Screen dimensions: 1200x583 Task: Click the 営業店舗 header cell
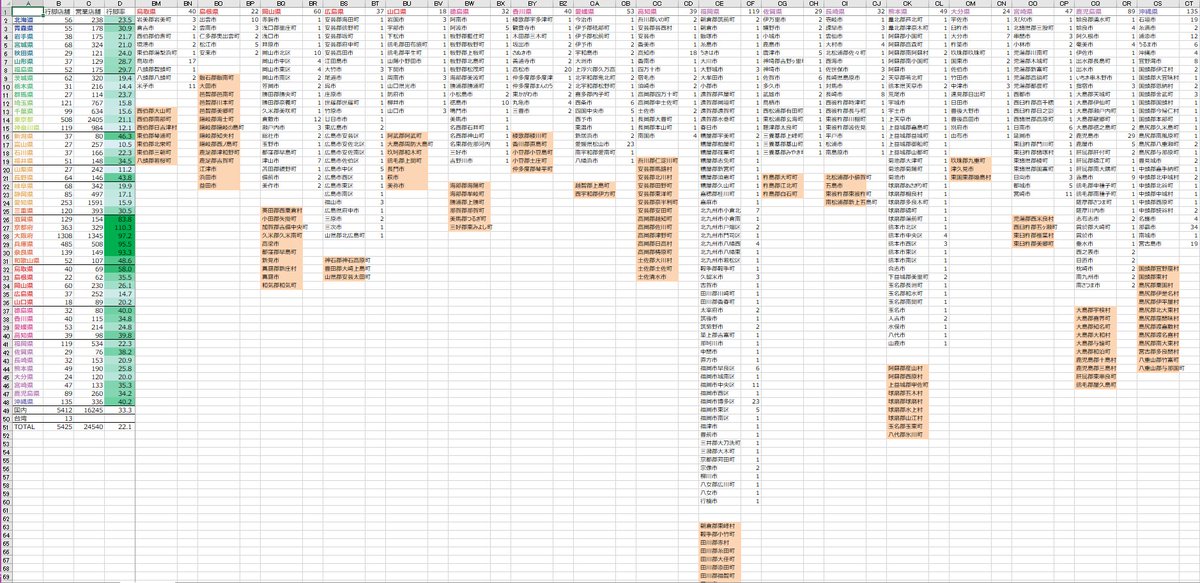[x=89, y=11]
